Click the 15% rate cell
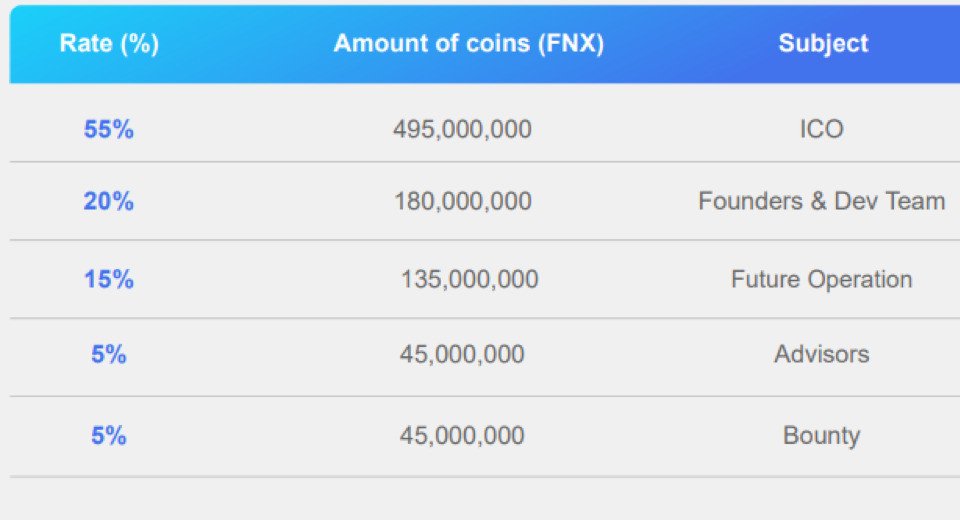 tap(108, 279)
